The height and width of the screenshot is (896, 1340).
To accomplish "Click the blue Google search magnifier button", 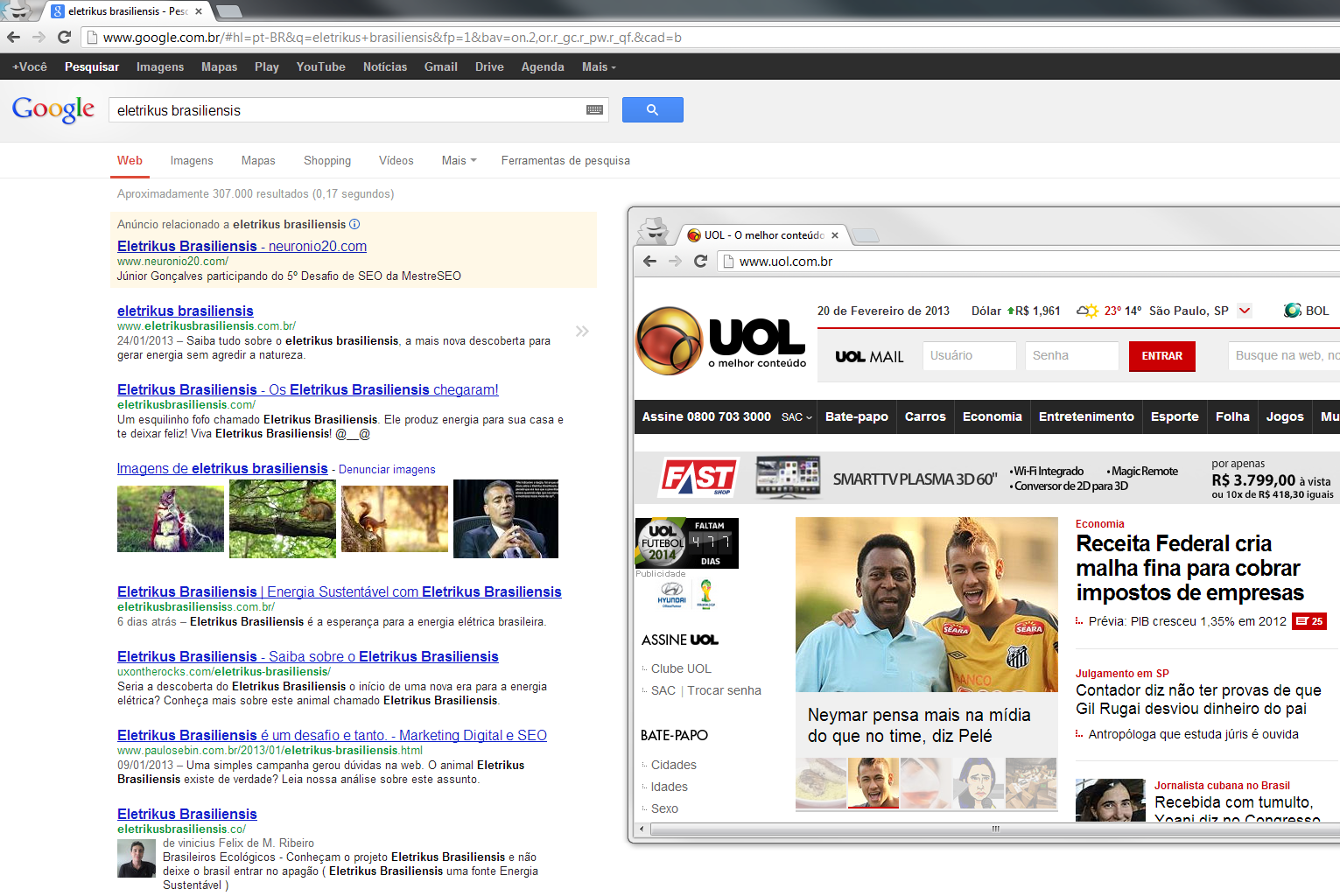I will [652, 110].
